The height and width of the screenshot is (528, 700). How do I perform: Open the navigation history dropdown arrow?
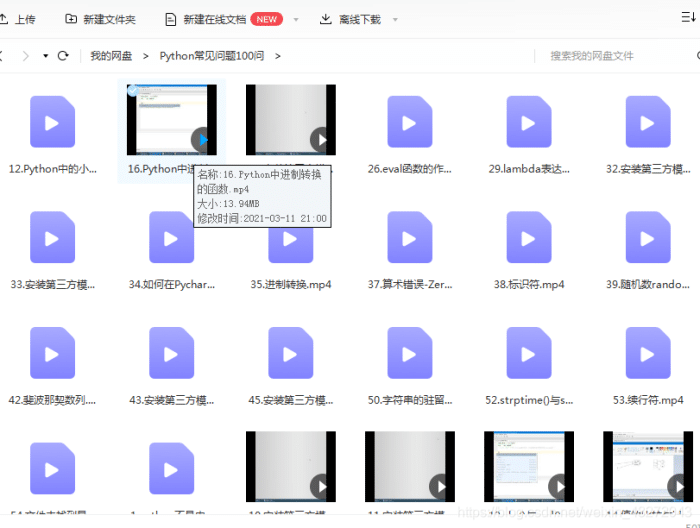[46, 56]
